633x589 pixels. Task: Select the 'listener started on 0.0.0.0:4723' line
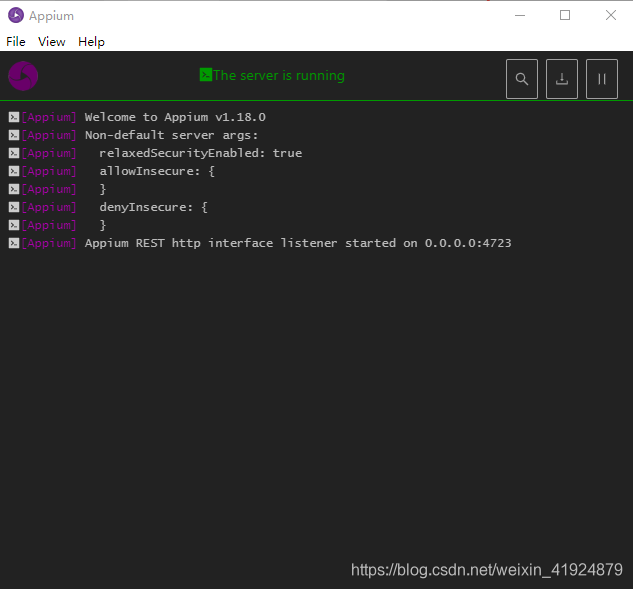tap(298, 243)
